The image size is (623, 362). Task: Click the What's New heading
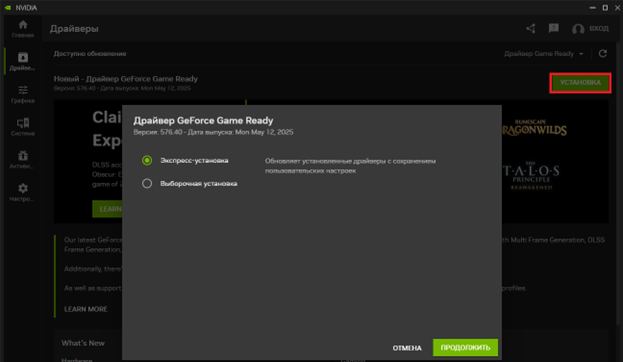(x=83, y=343)
